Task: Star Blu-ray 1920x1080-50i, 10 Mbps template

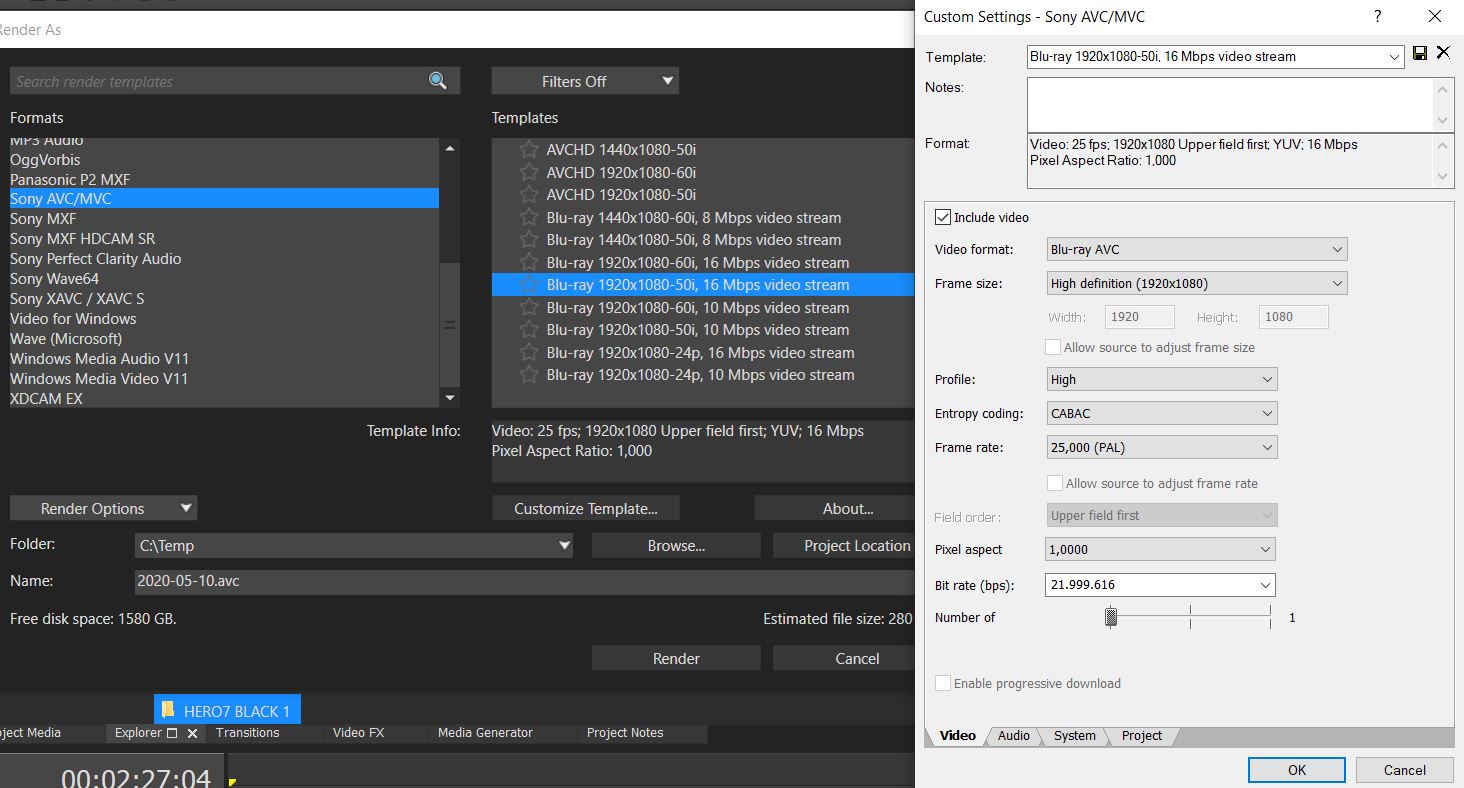Action: [x=529, y=330]
